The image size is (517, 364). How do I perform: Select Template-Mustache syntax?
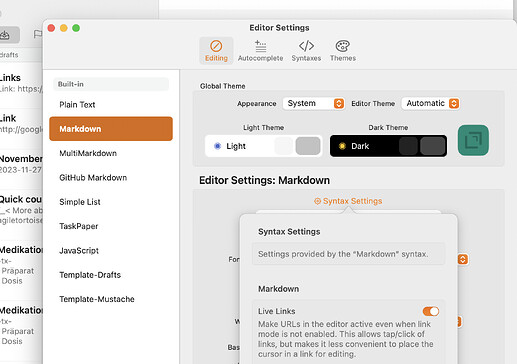111,299
